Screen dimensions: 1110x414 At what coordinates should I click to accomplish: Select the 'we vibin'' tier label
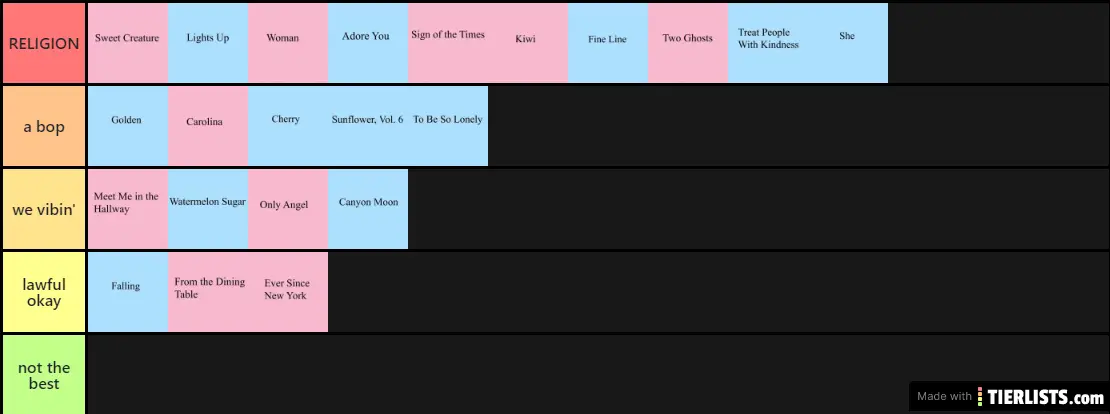click(44, 209)
